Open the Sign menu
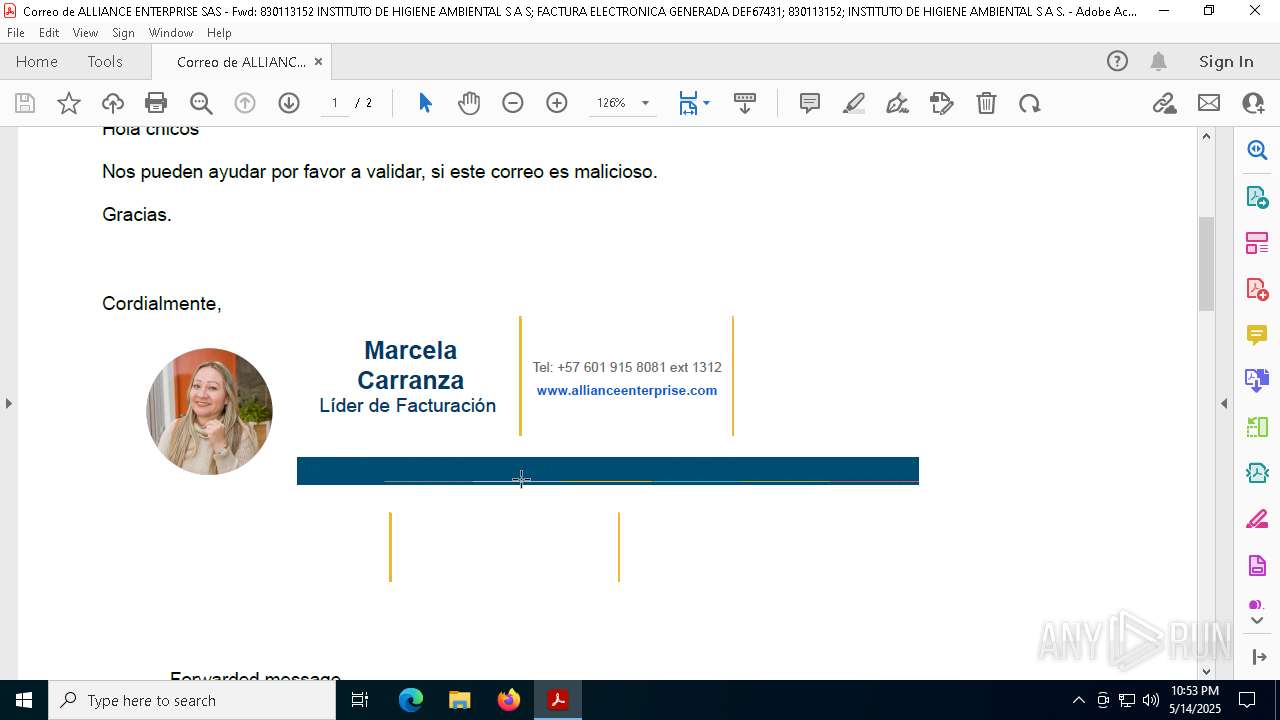Screen dimensions: 1280x720 (123, 32)
